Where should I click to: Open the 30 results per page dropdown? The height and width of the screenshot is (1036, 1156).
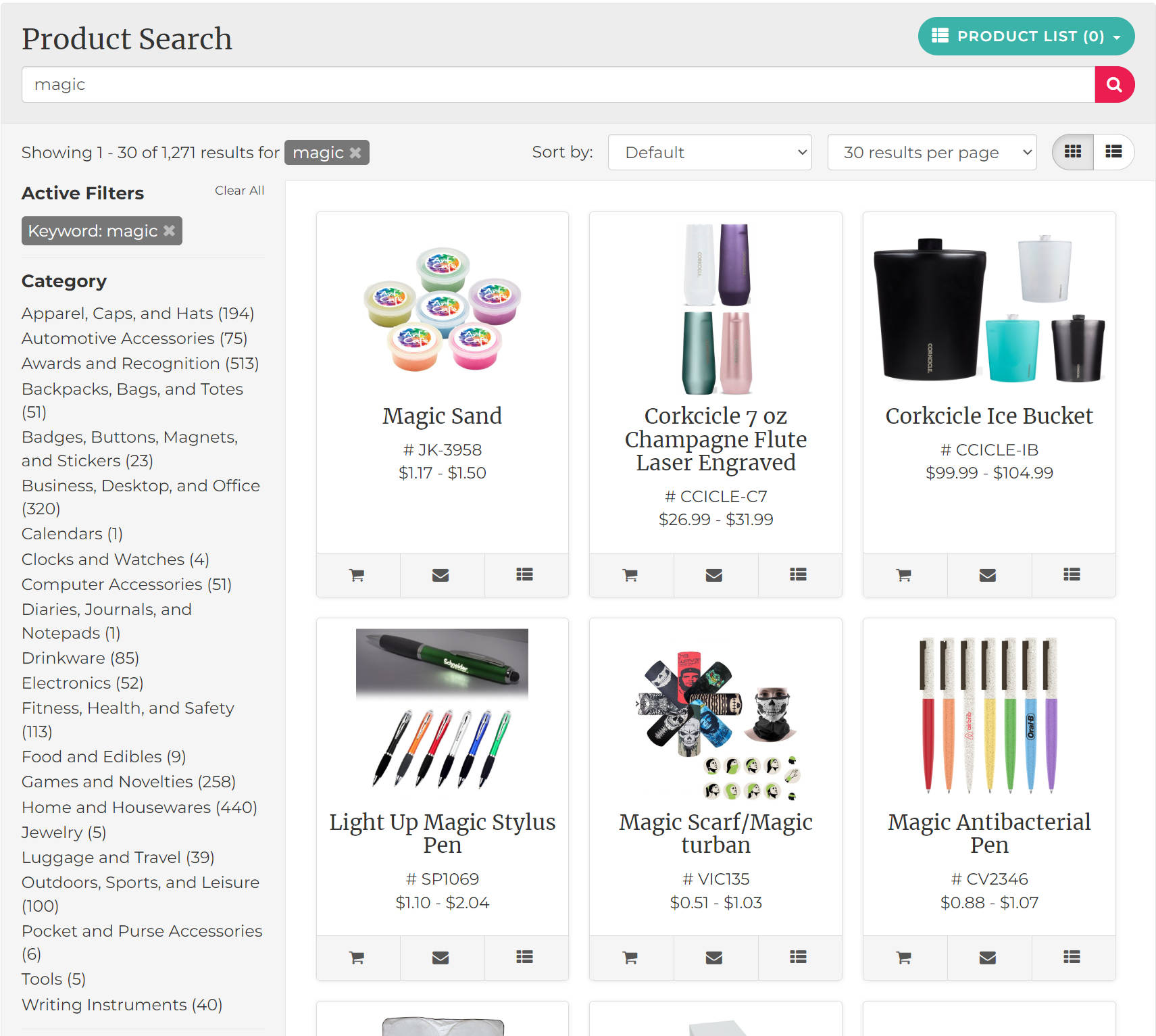[932, 152]
